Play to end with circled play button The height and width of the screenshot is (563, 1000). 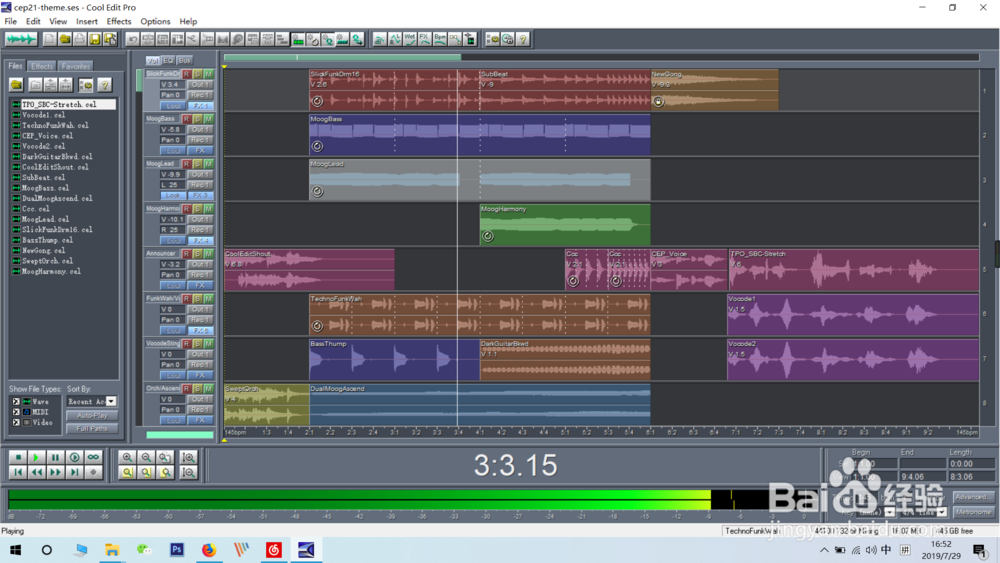[x=74, y=457]
